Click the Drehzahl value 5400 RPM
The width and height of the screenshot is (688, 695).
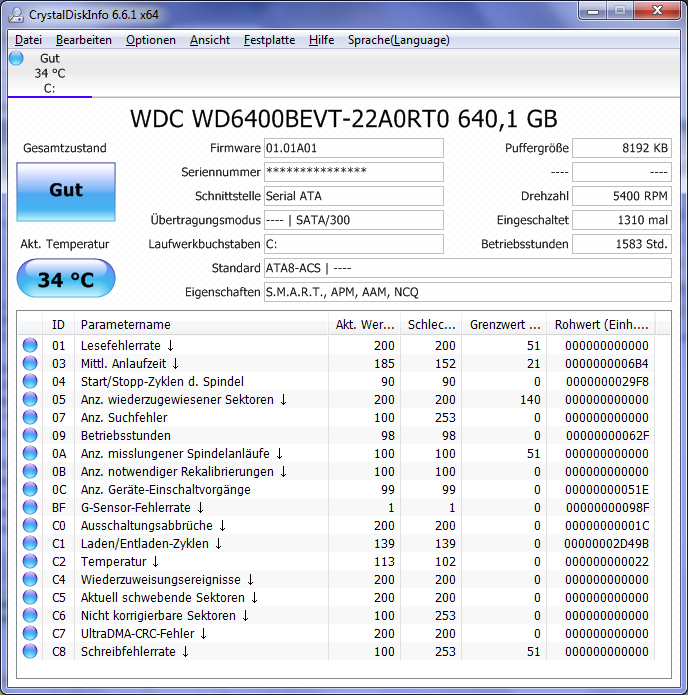(x=622, y=196)
